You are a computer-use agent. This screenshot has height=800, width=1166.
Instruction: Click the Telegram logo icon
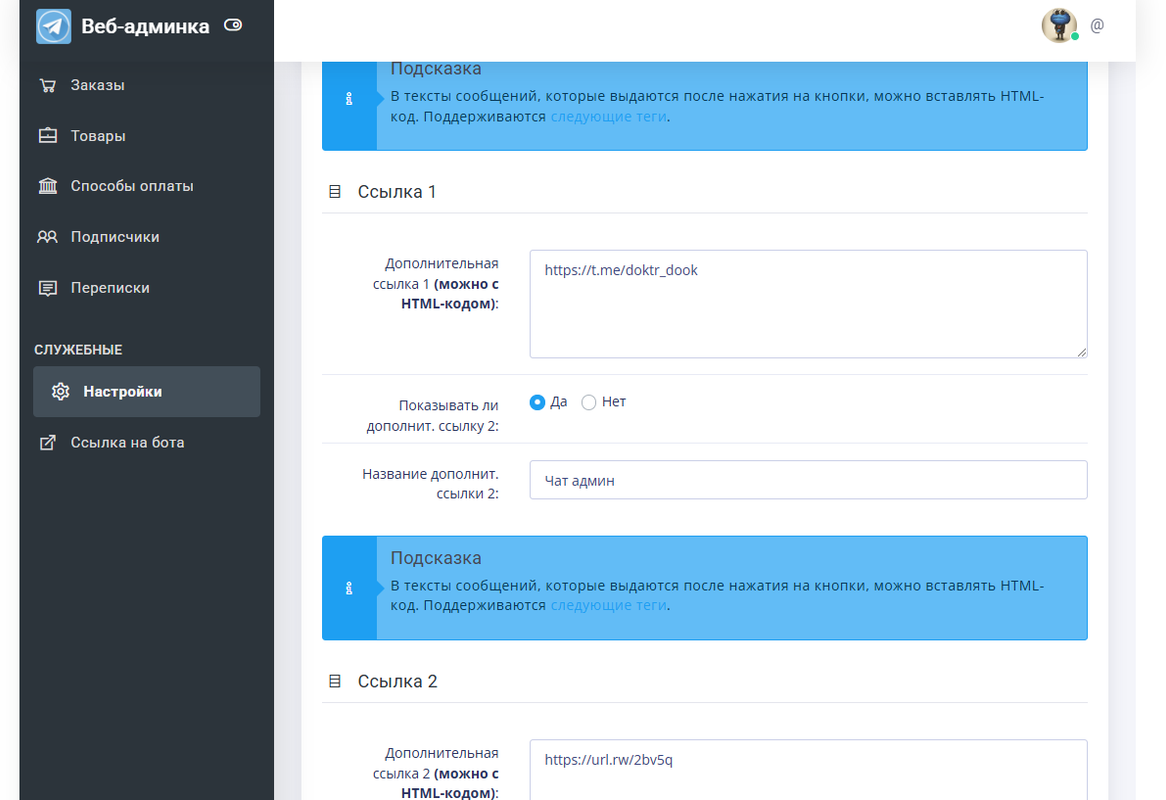click(x=54, y=26)
